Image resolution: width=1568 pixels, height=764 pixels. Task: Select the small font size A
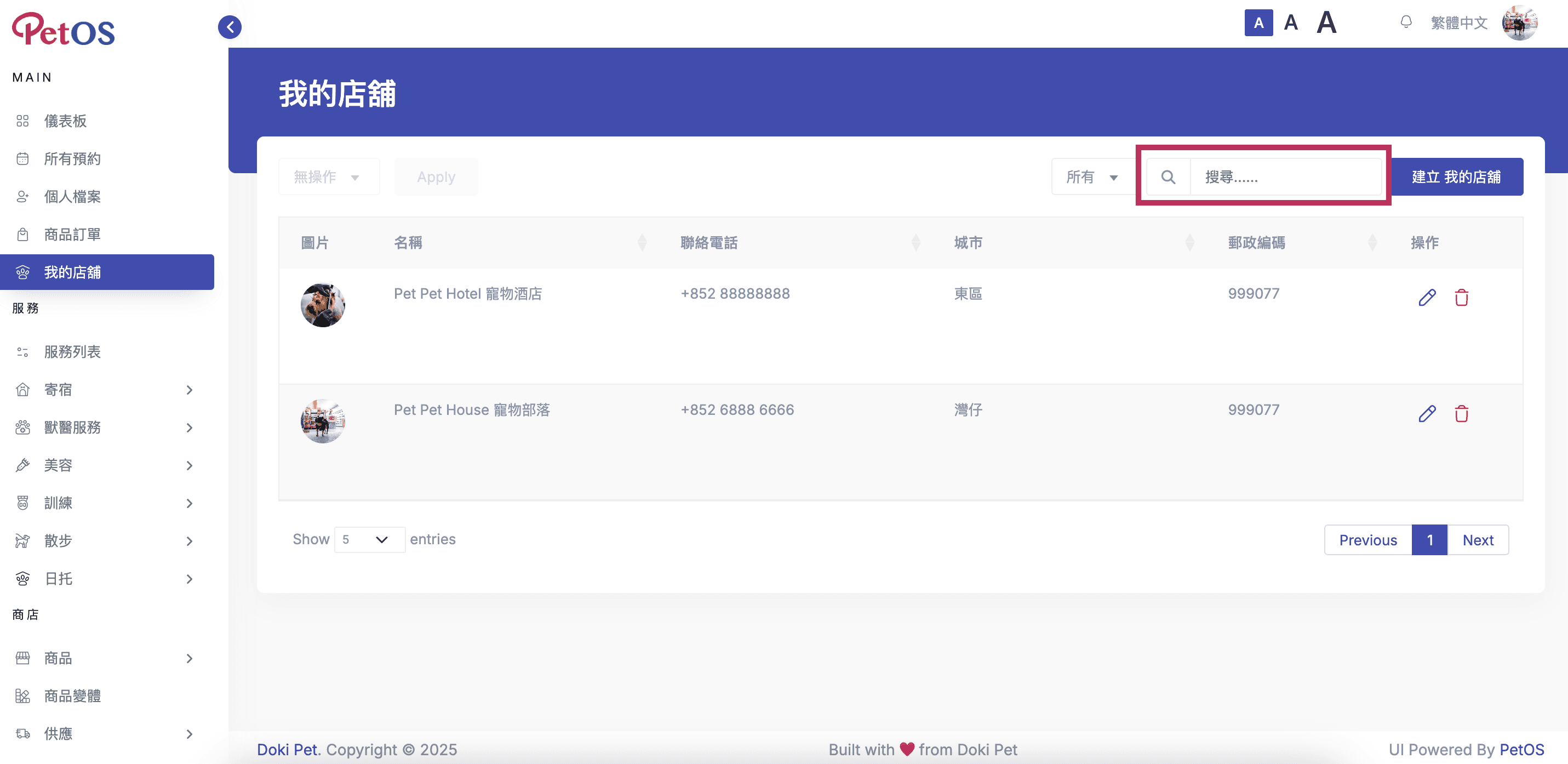[1258, 23]
